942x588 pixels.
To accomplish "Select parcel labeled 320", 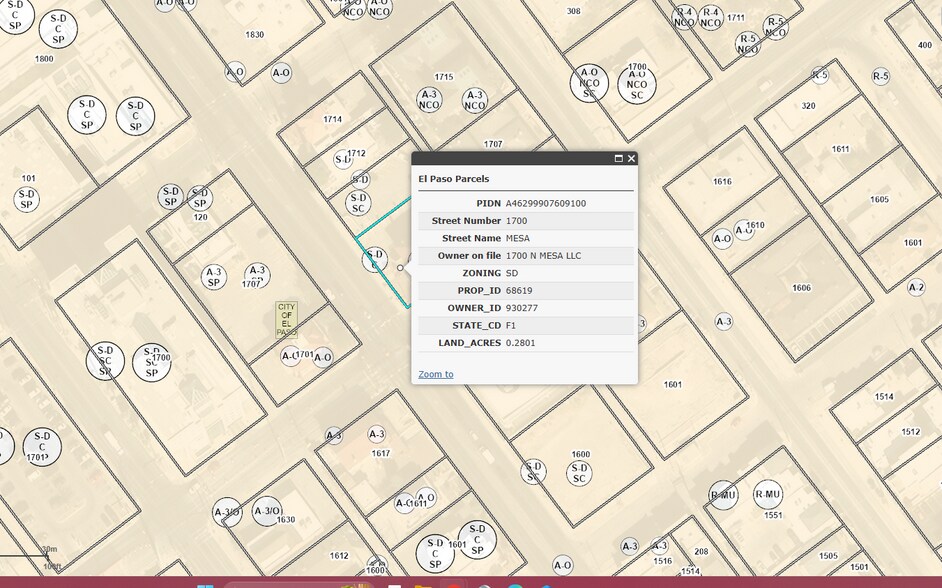I will point(808,105).
